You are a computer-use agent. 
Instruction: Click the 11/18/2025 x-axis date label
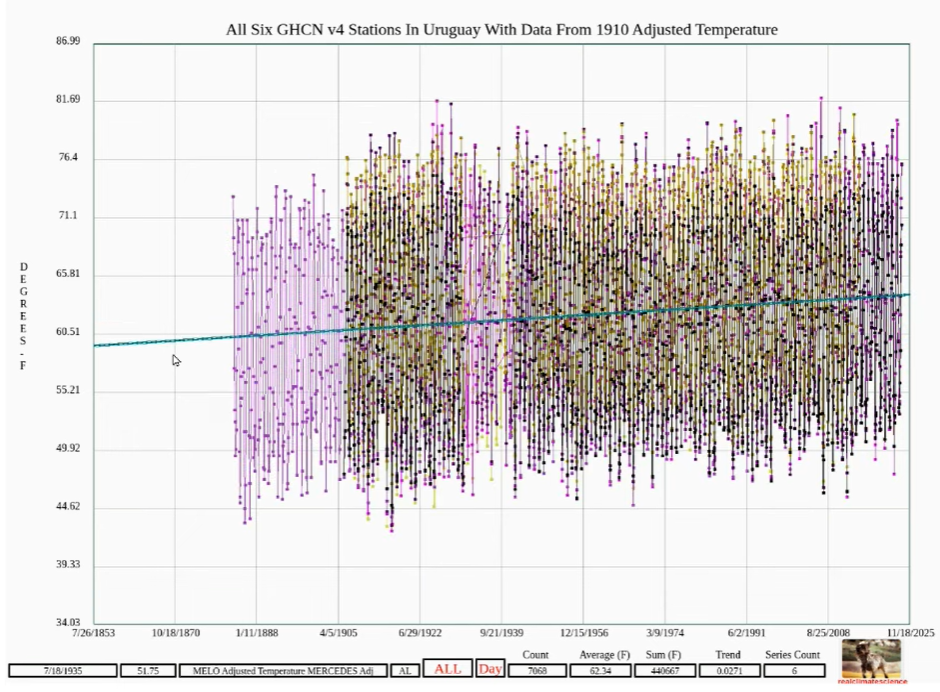point(908,633)
